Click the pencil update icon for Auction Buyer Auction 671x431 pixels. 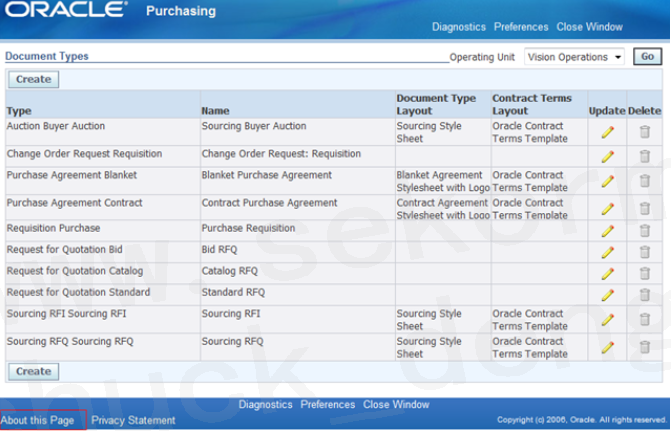click(x=608, y=132)
